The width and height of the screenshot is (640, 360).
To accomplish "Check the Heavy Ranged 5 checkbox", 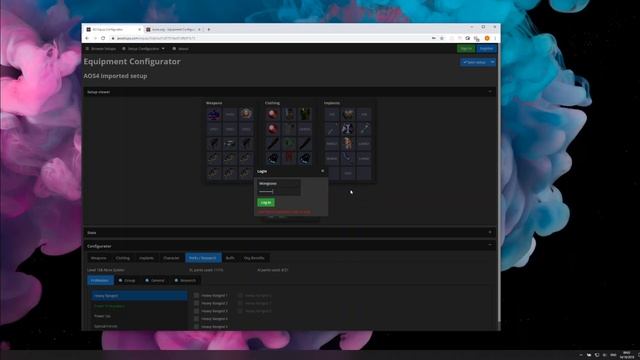I will (x=196, y=327).
